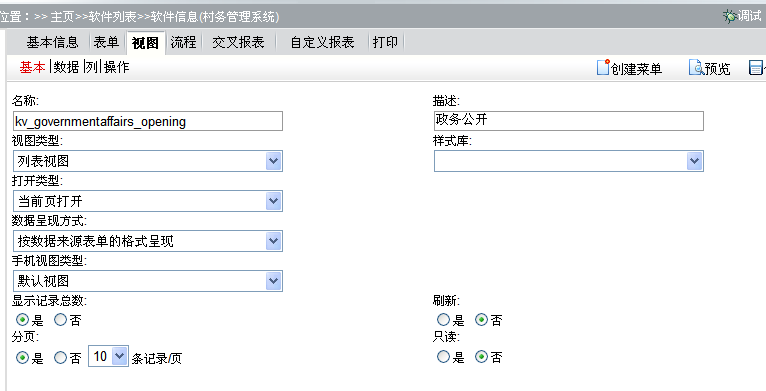Click the cut-off save icon after 预览
The height and width of the screenshot is (391, 766).
point(757,67)
